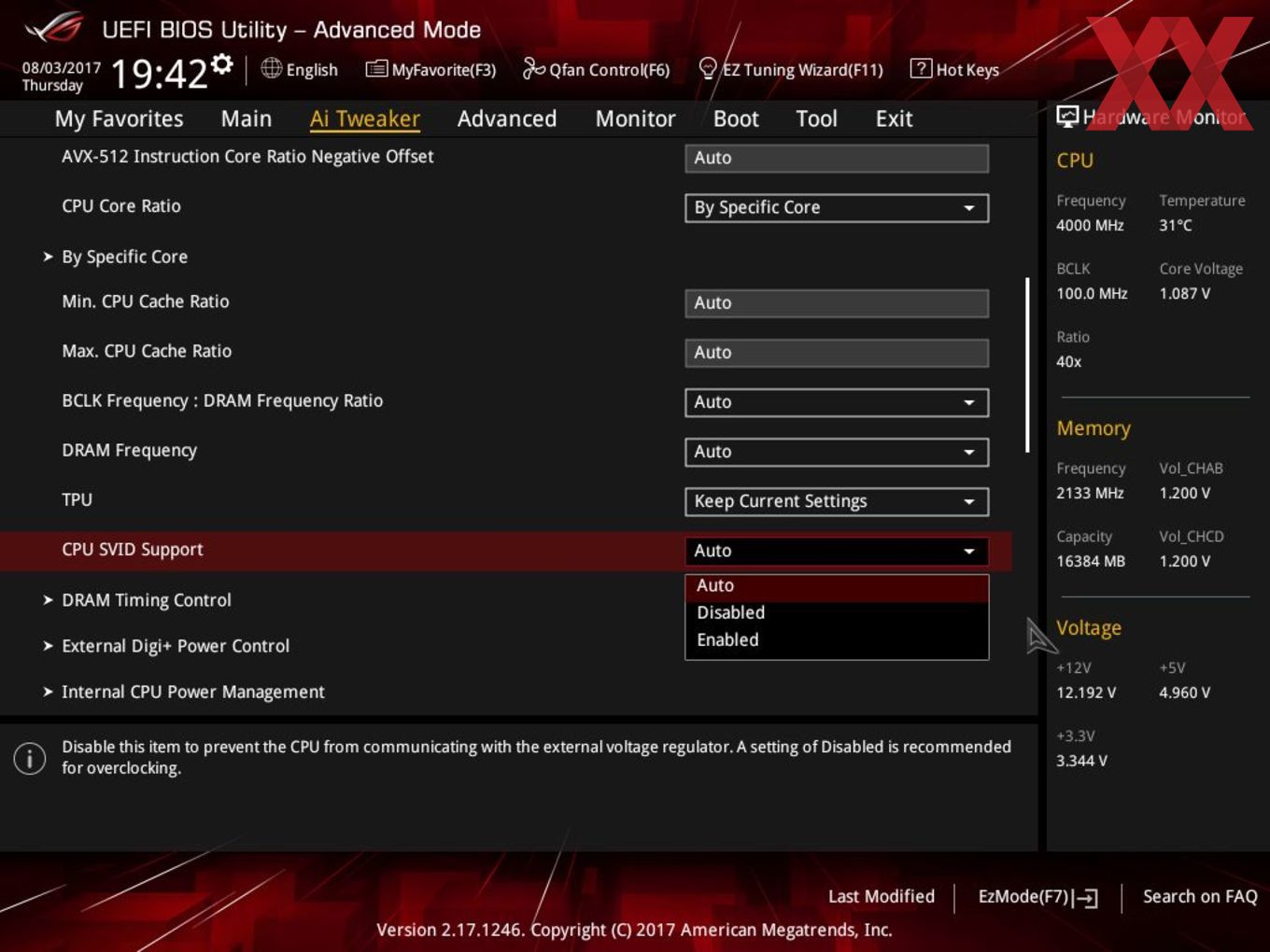The image size is (1270, 952).
Task: Click the ROG logo icon
Action: tap(52, 28)
